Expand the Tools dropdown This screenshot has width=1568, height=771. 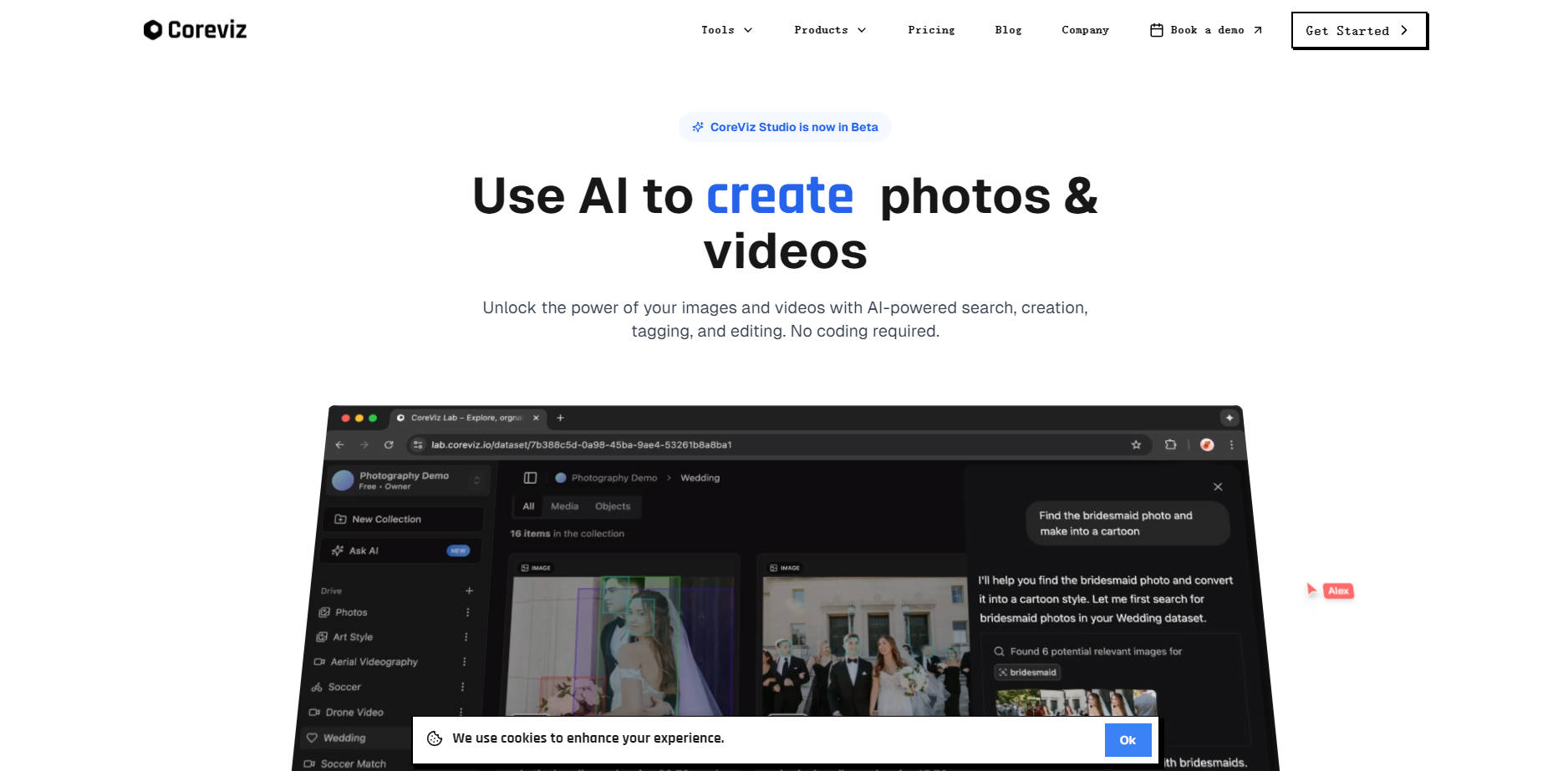point(725,30)
